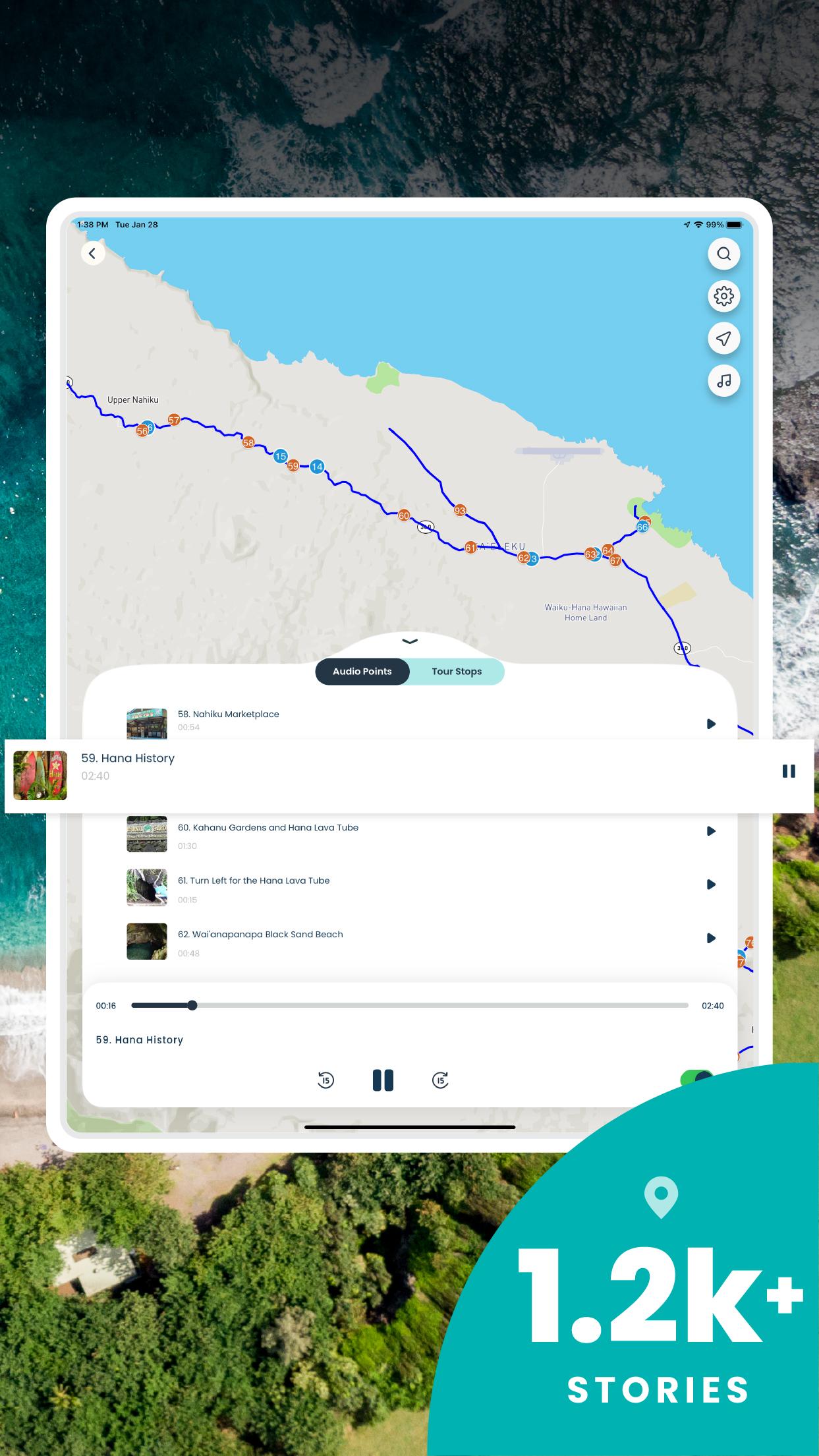Select orange map marker 67
The image size is (819, 1456).
pos(615,561)
